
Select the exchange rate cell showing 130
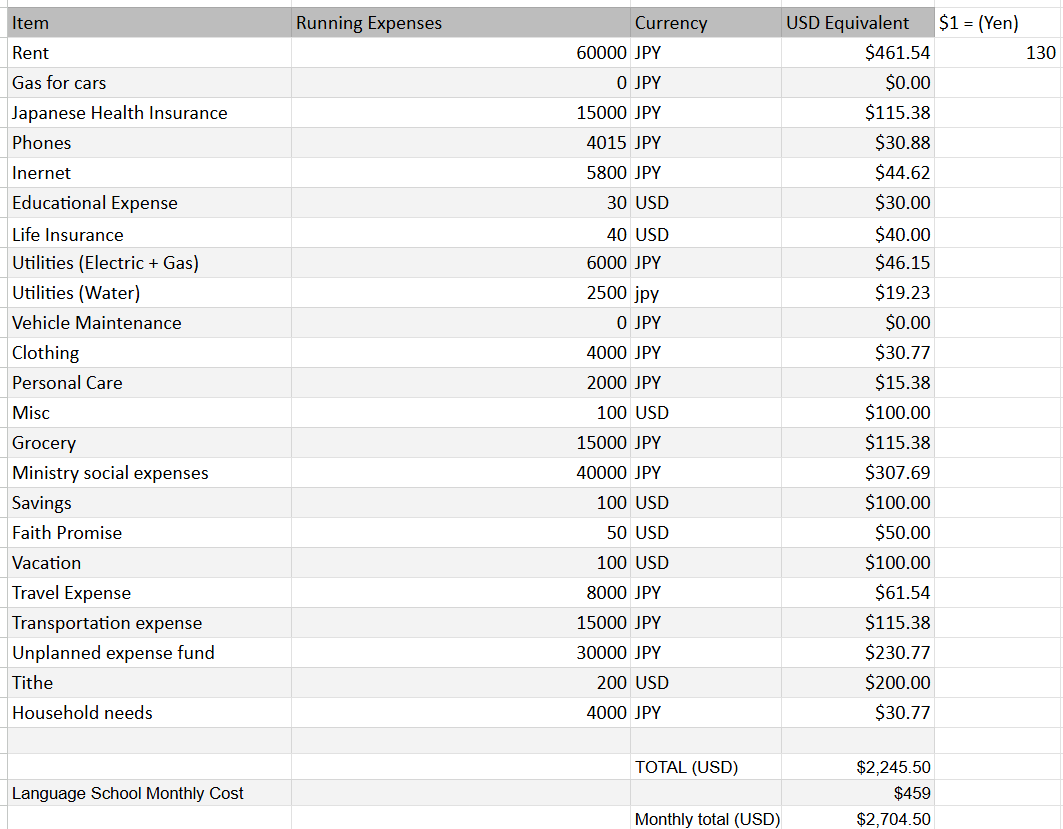[x=998, y=53]
